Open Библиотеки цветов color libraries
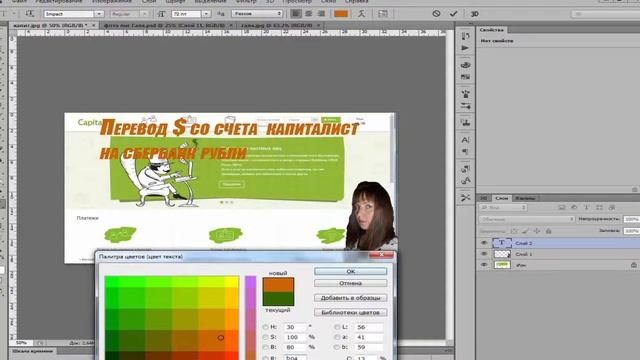This screenshot has height=360, width=640. (x=350, y=313)
